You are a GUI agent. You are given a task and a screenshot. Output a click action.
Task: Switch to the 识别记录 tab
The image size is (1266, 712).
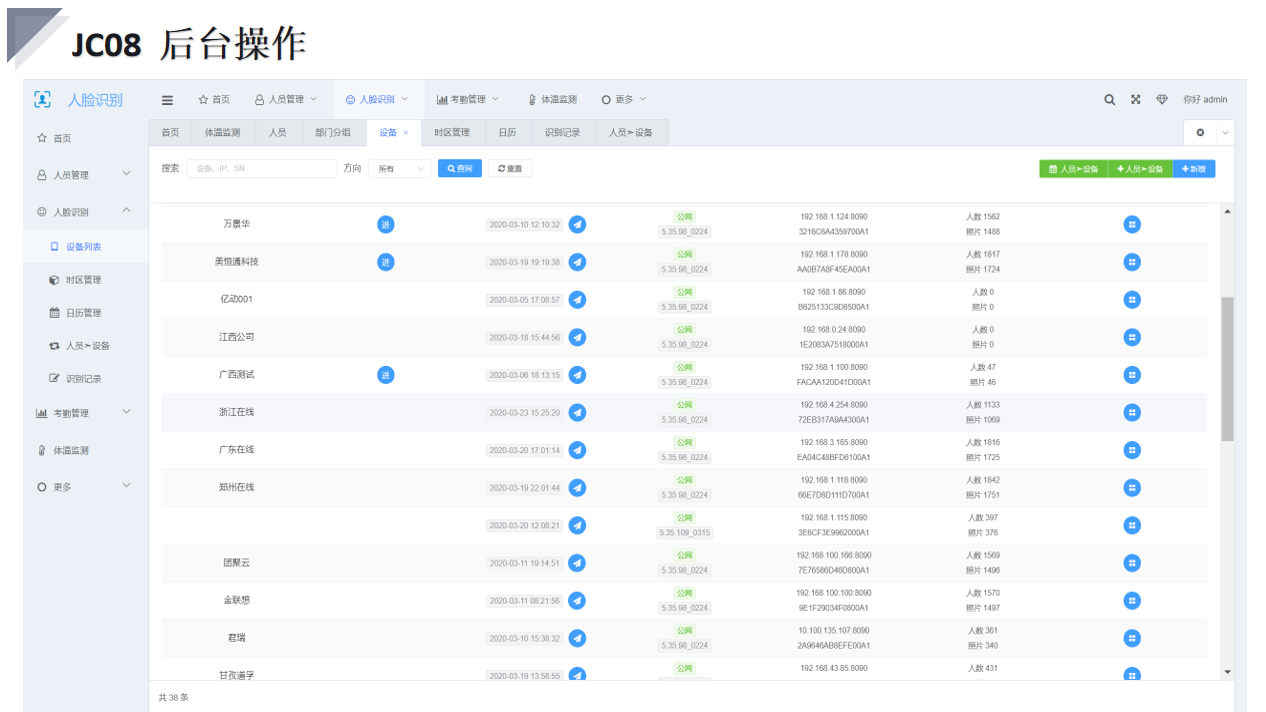coord(562,133)
